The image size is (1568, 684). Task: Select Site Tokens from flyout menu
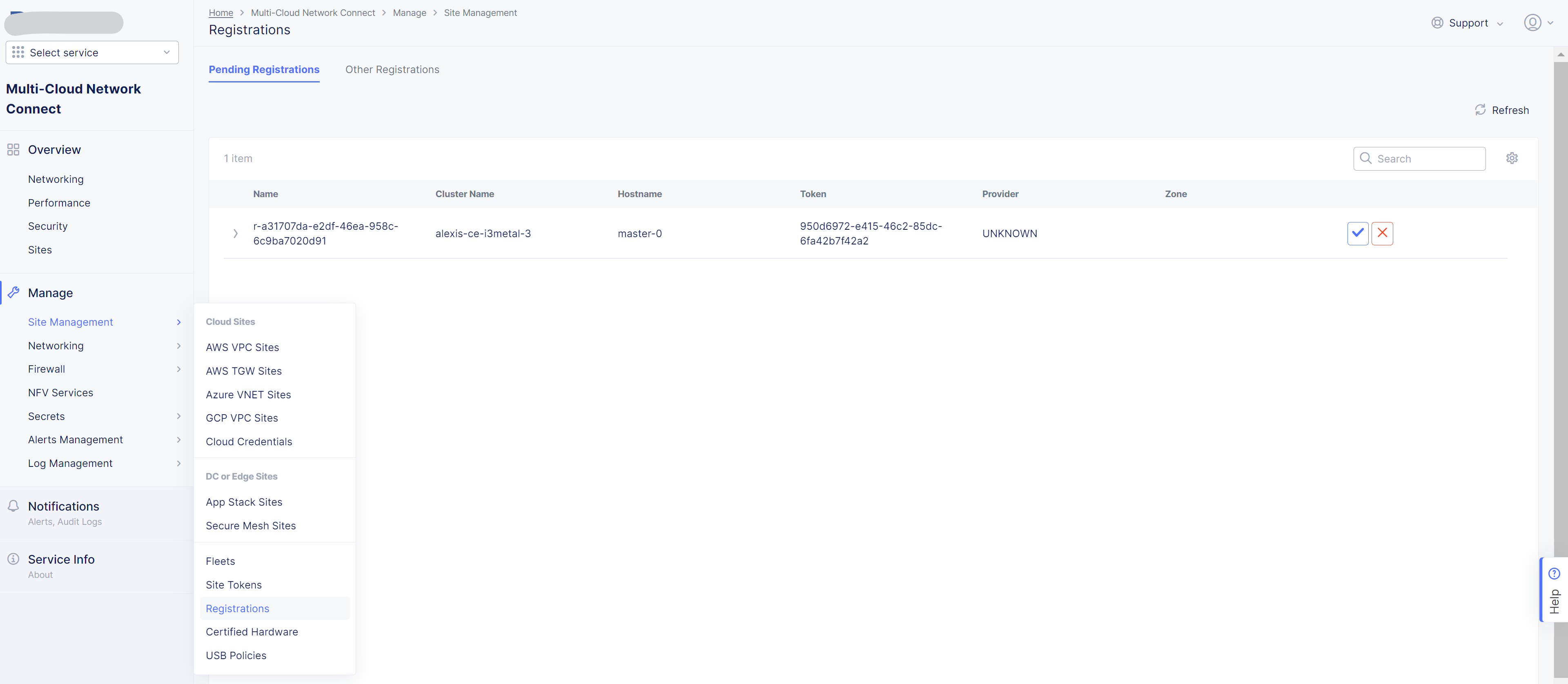(234, 584)
